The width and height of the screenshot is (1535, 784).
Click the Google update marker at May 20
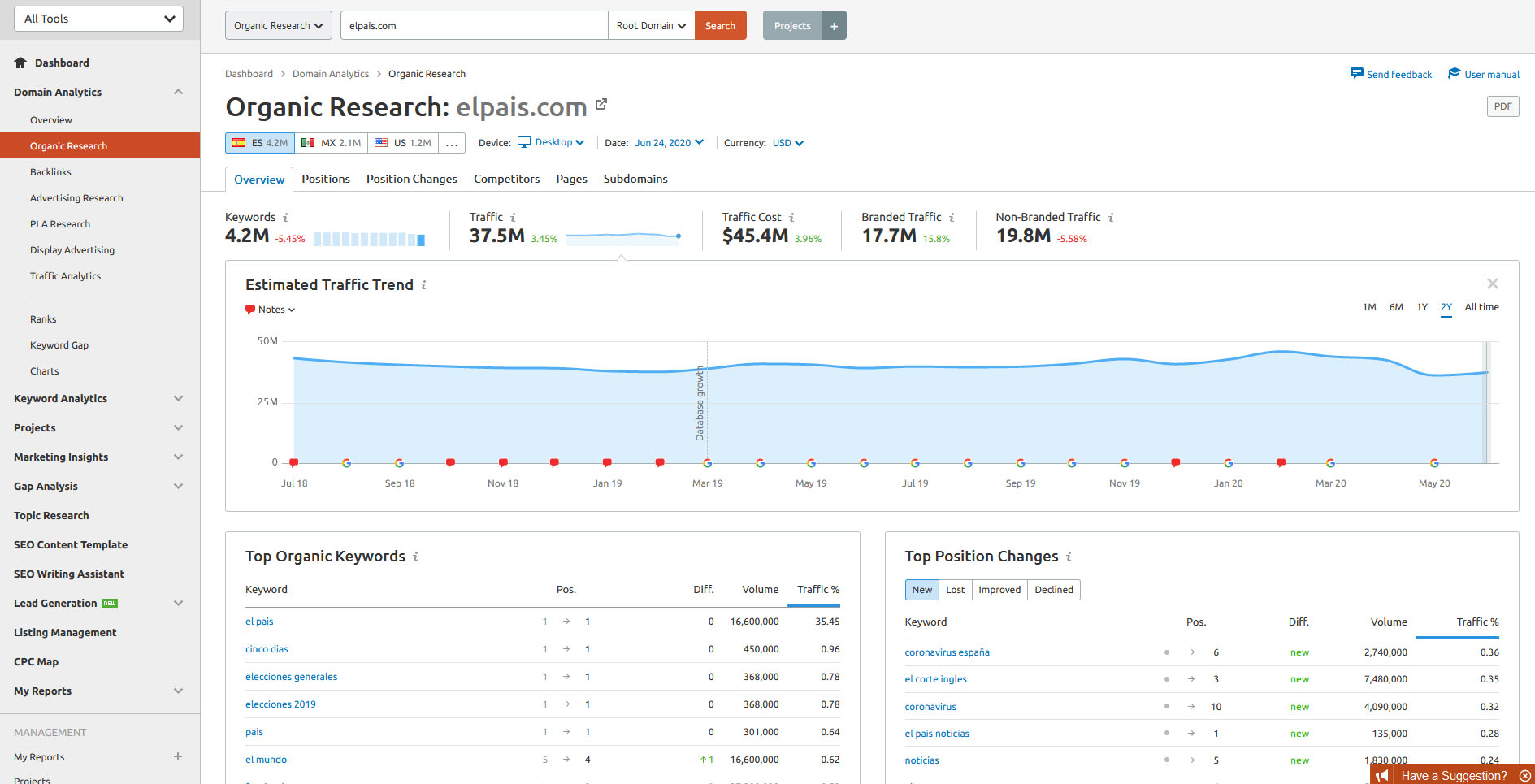(x=1434, y=463)
